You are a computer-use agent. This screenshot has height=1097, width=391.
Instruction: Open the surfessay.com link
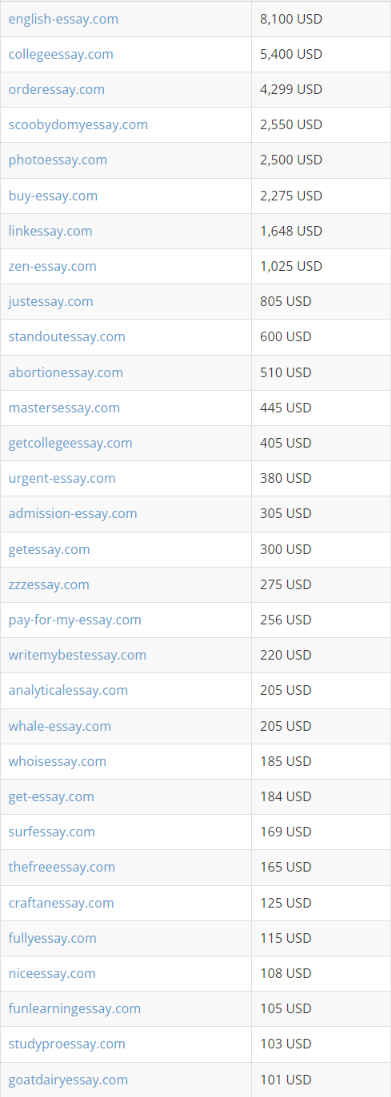pos(52,831)
